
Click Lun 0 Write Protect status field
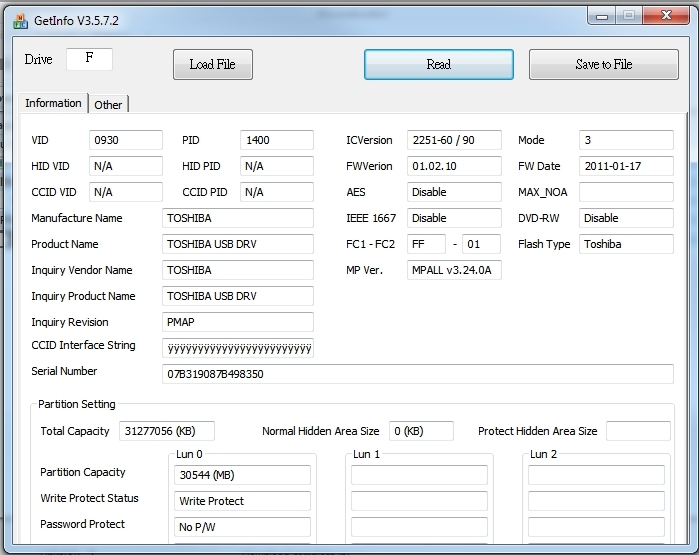[x=242, y=501]
